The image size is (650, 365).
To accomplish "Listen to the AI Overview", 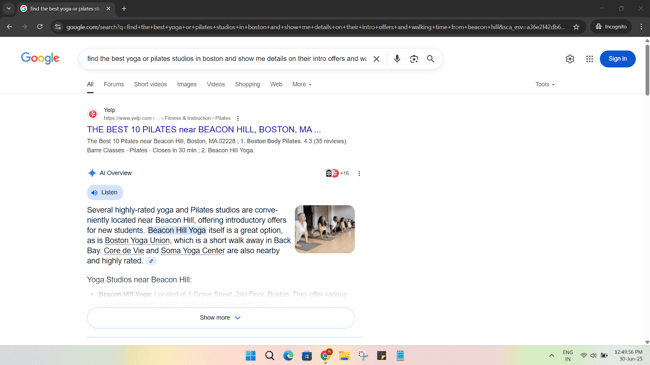I will pos(105,192).
